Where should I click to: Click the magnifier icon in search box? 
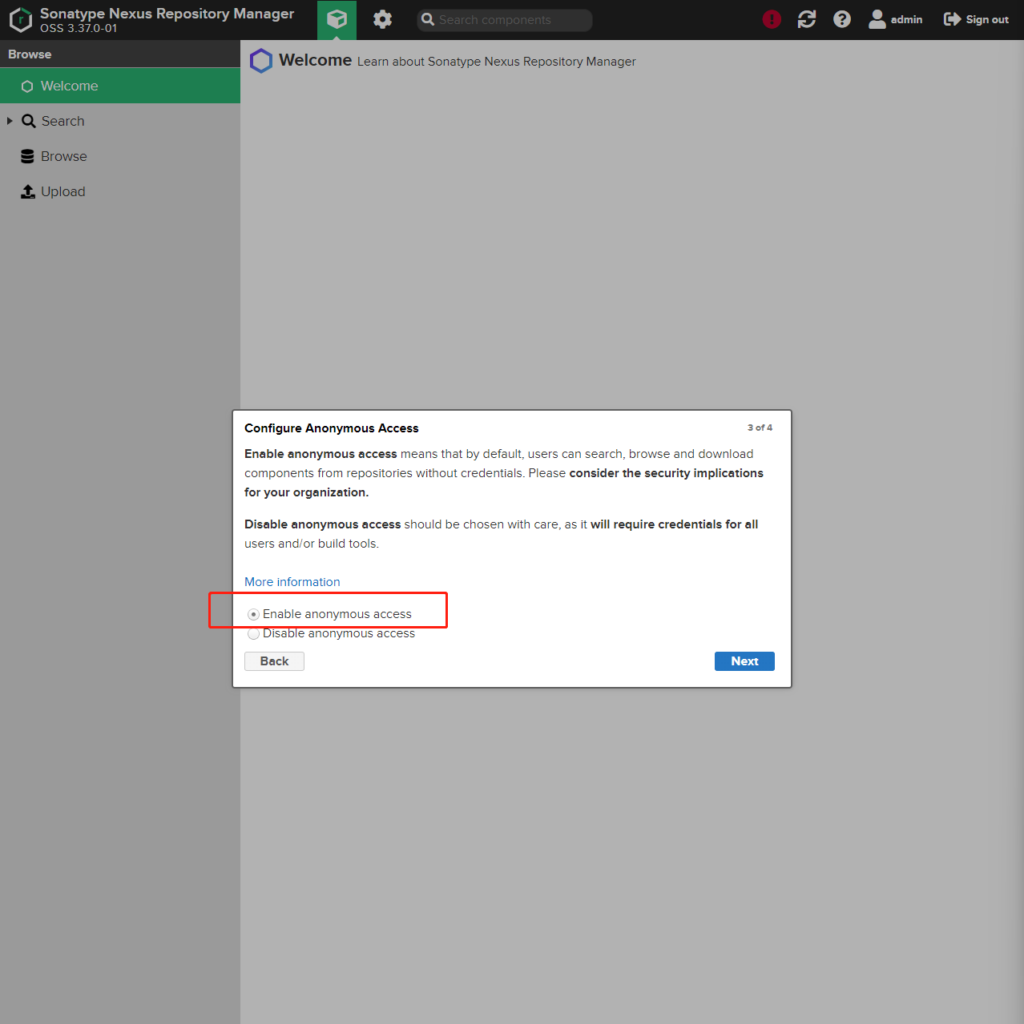point(428,20)
